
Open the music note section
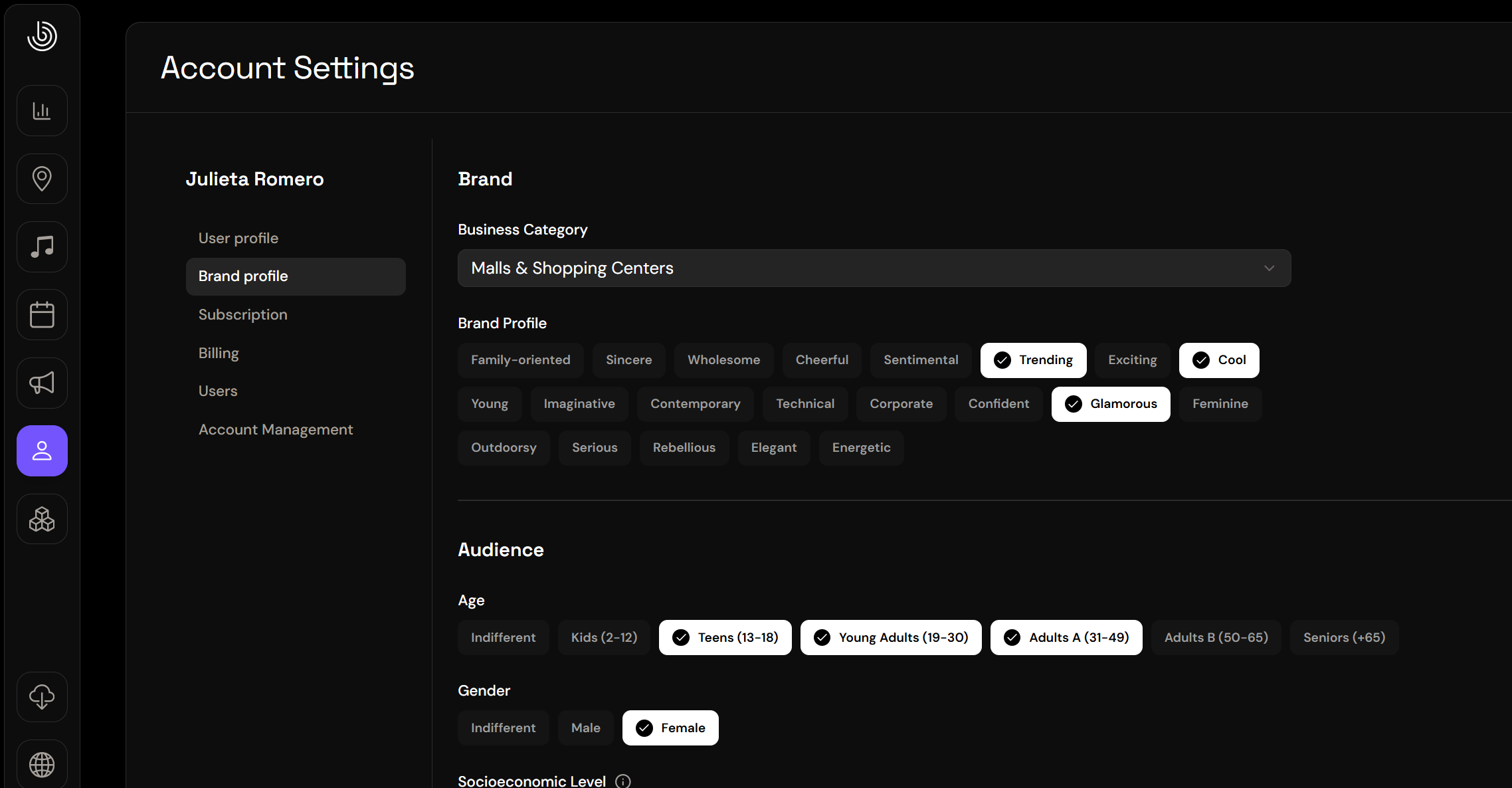[42, 246]
